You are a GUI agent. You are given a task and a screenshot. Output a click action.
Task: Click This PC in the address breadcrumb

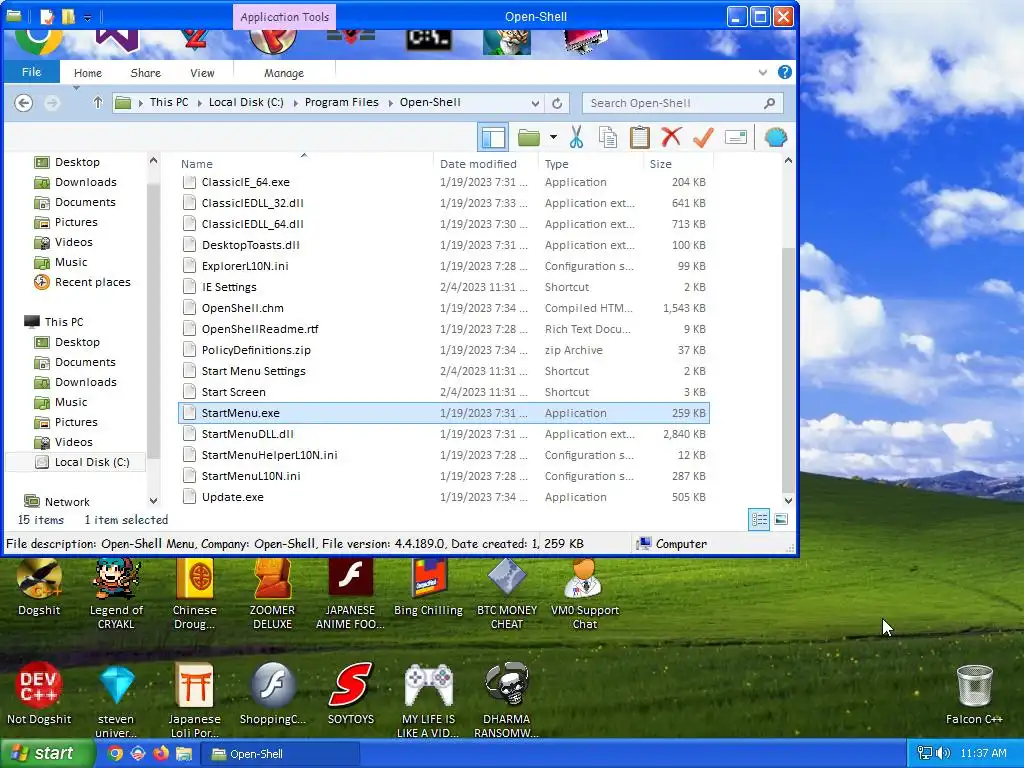(x=168, y=103)
